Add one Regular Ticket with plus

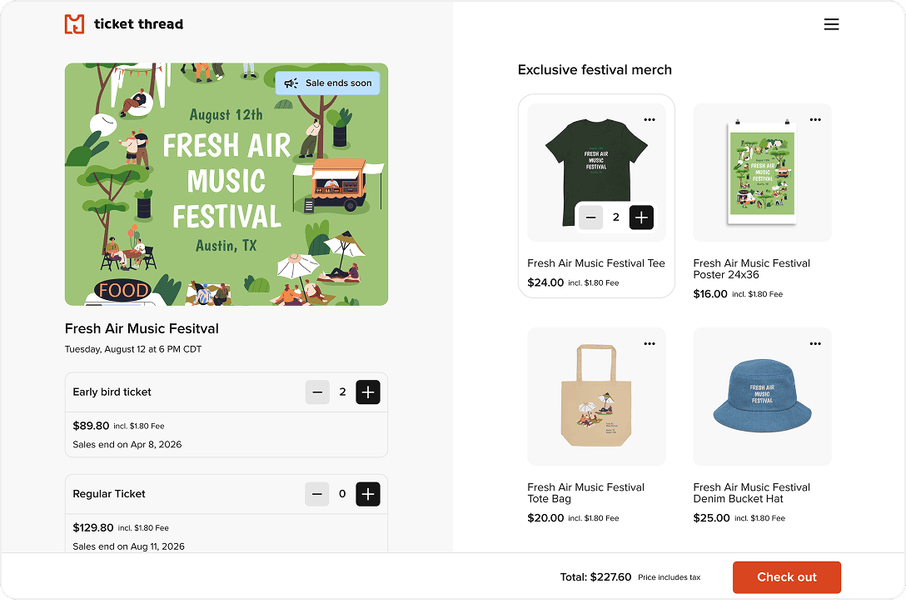tap(368, 493)
